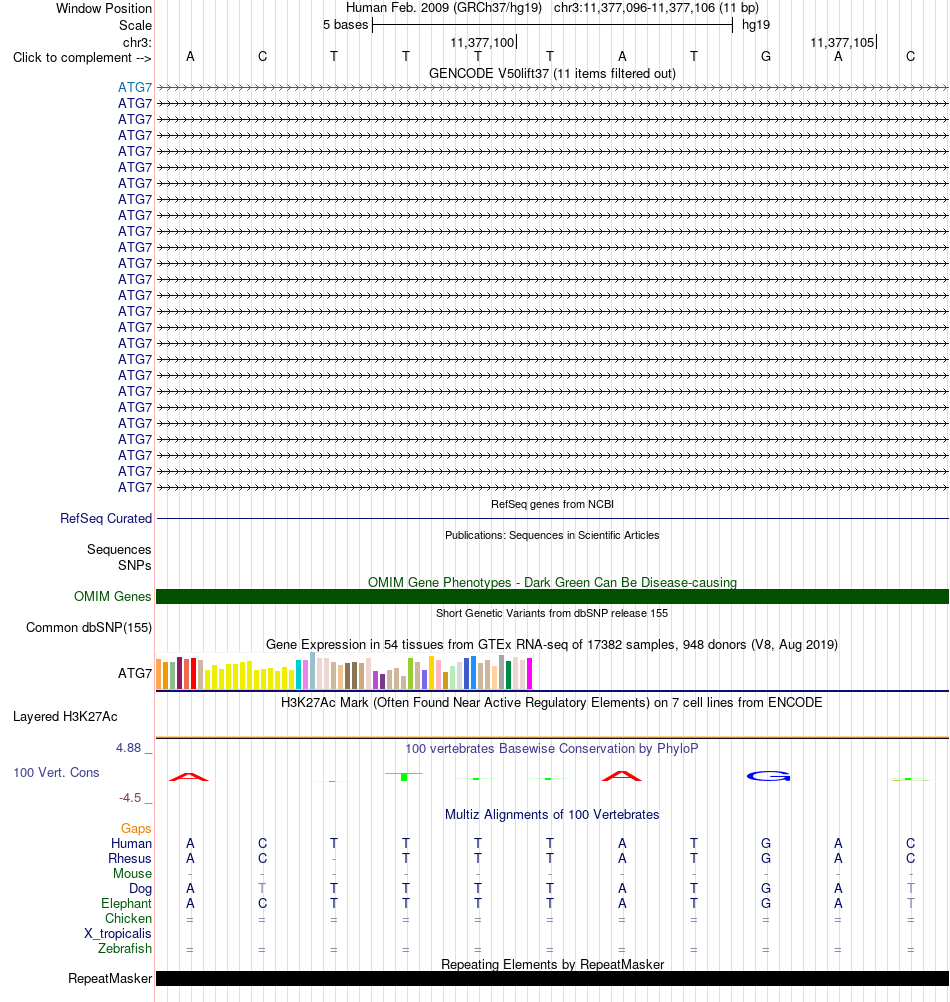This screenshot has height=1002, width=950.
Task: Select the Chicken species row label
Action: point(128,918)
